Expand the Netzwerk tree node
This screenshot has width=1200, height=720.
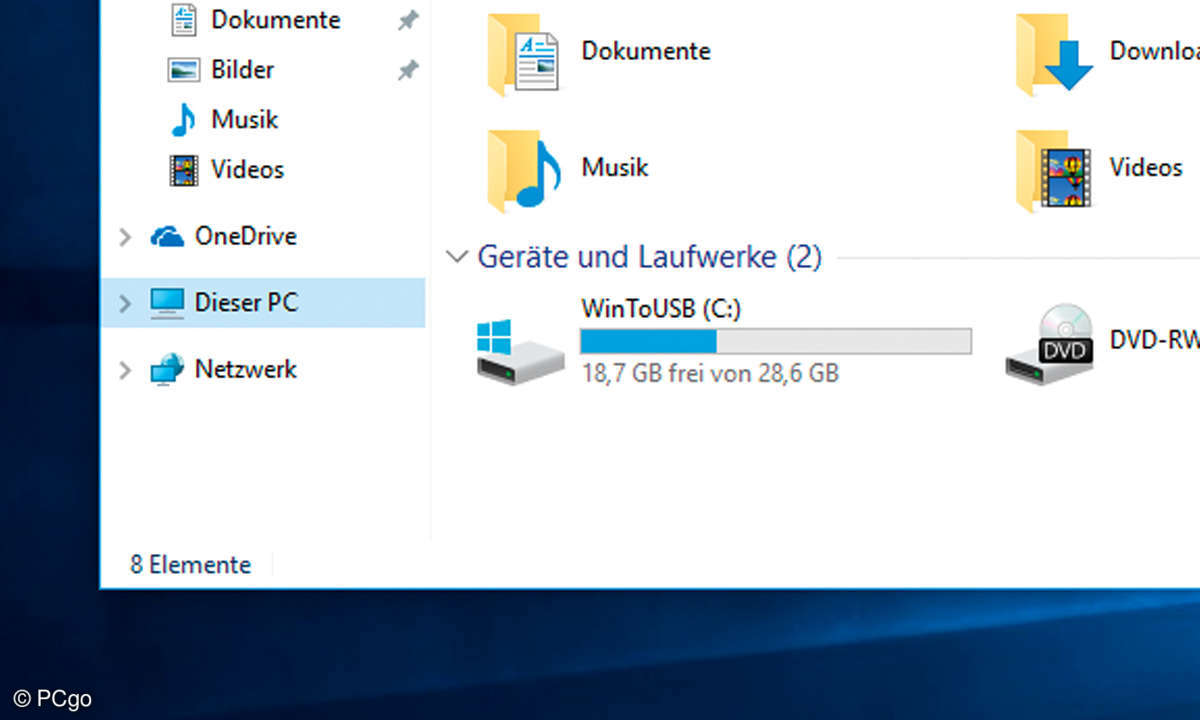click(x=125, y=370)
